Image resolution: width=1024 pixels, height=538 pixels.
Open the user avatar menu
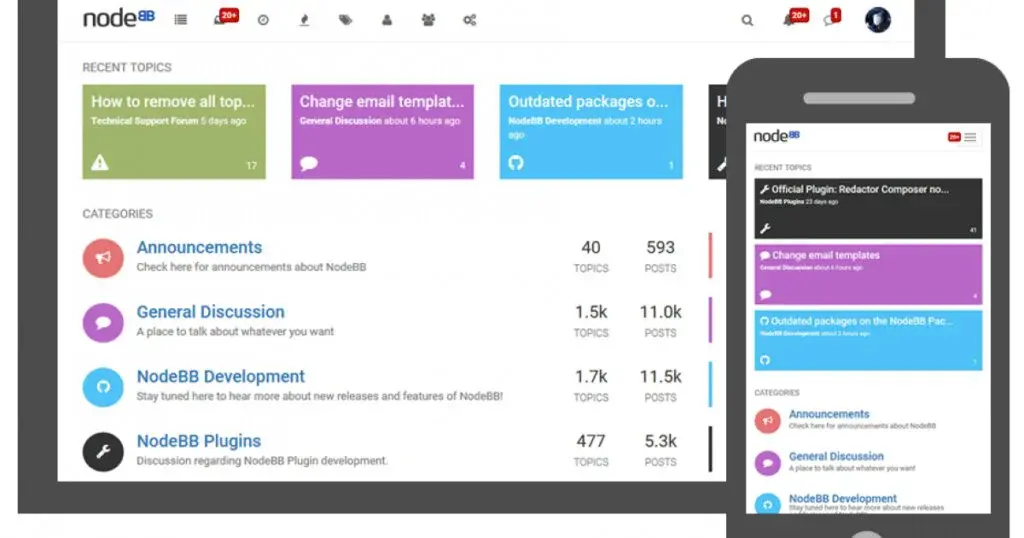878,20
